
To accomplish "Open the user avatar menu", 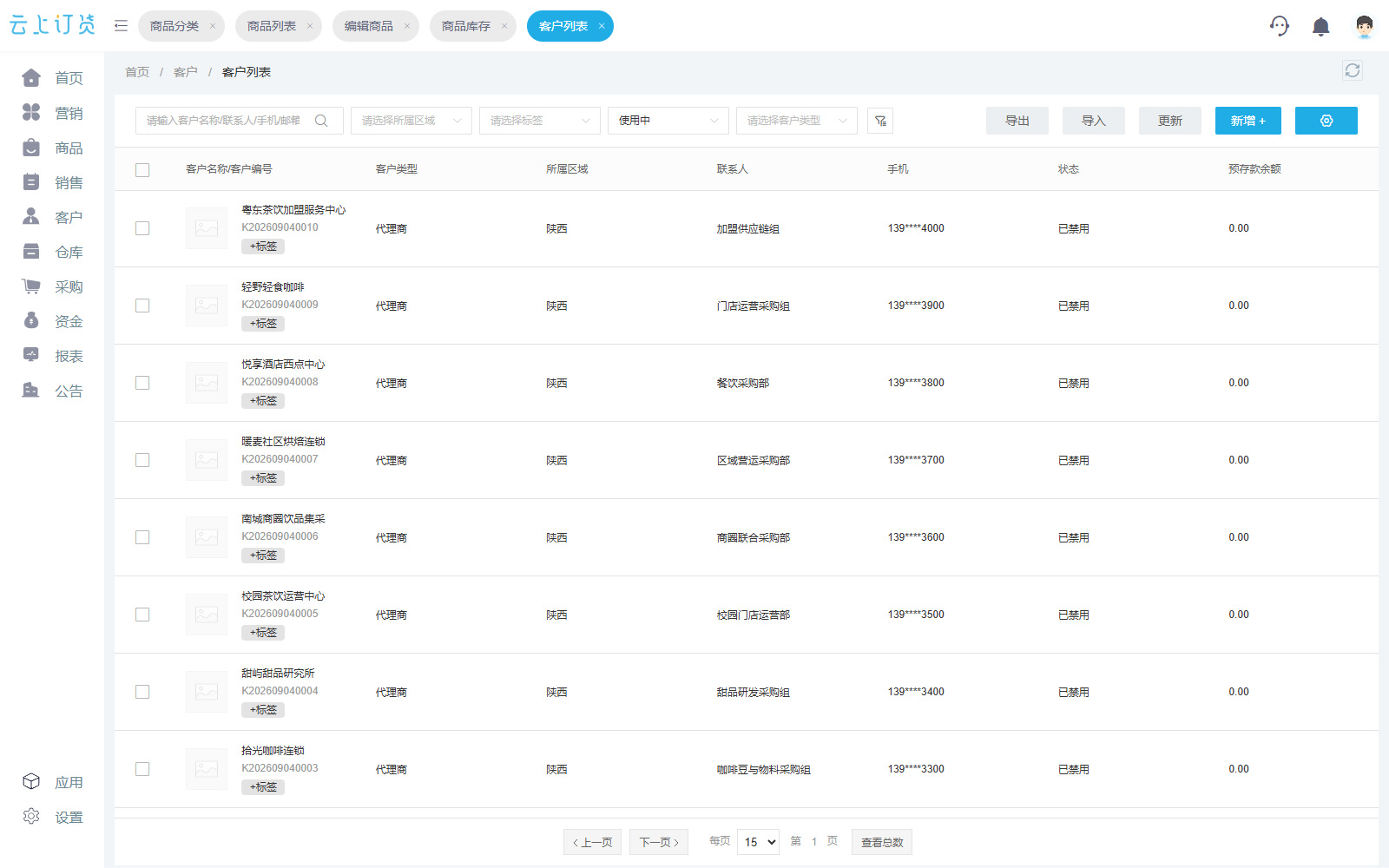I will point(1364,26).
